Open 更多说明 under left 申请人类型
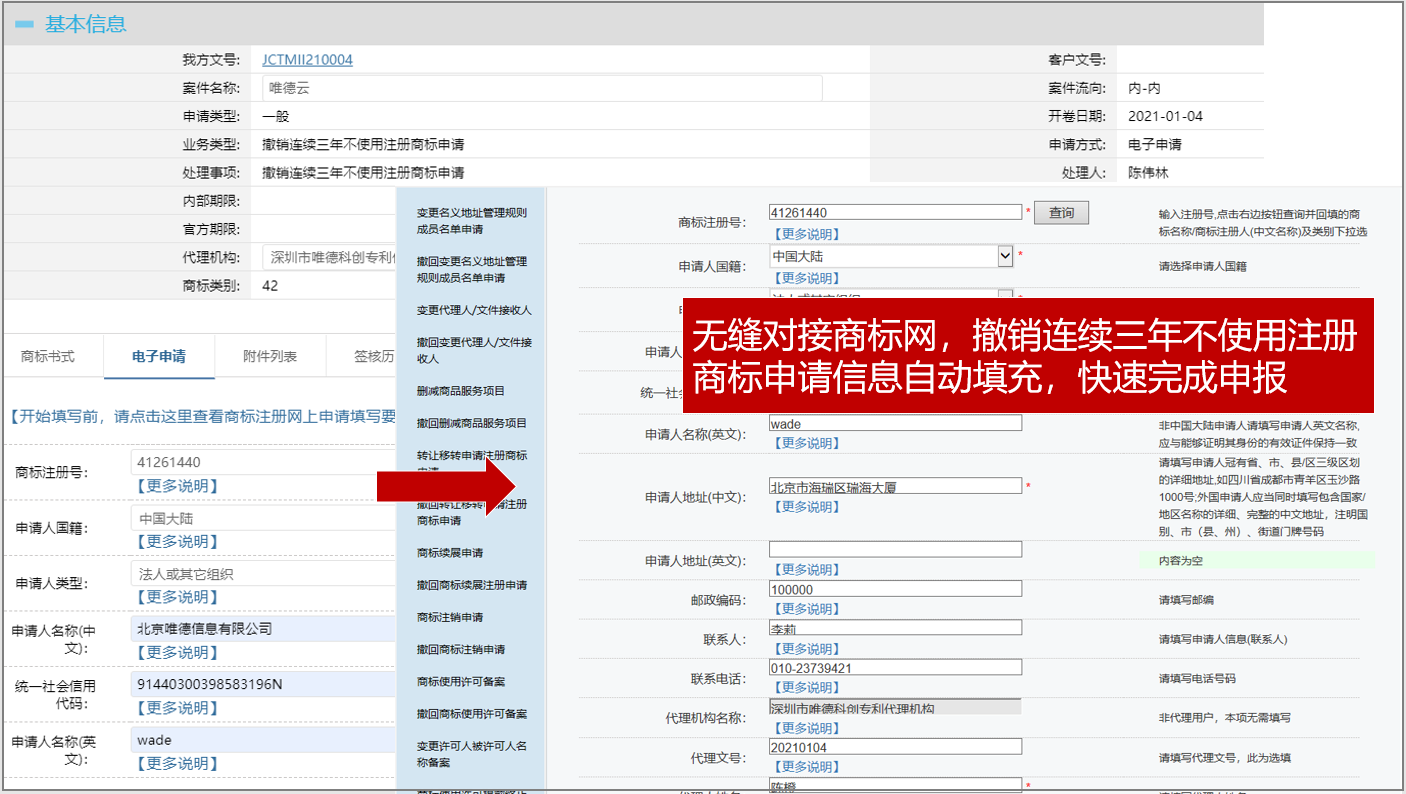 coord(177,597)
